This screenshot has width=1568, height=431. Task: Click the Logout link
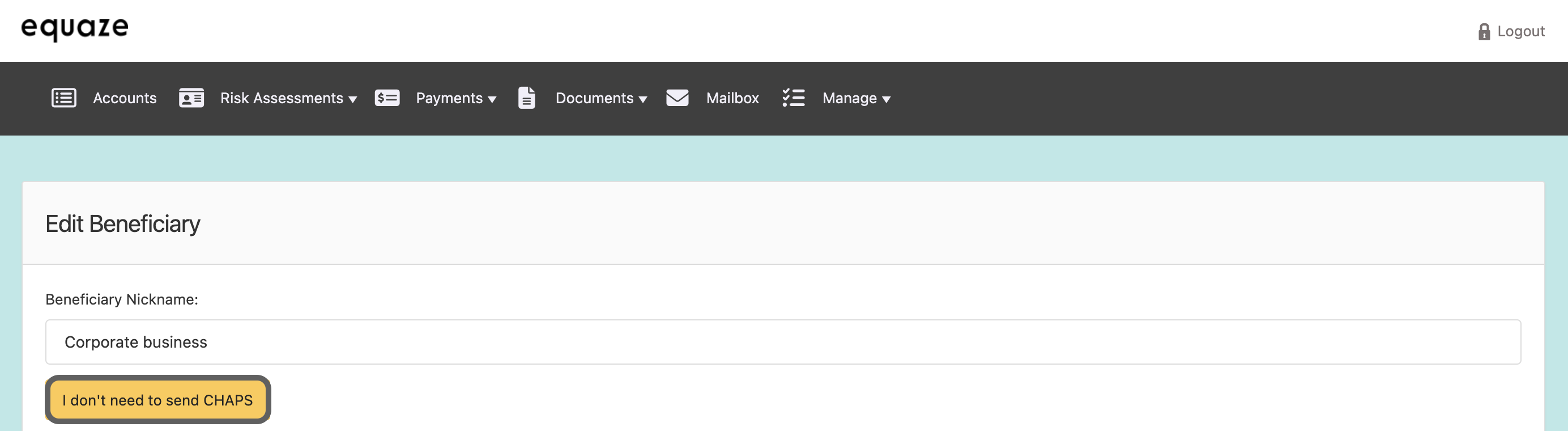(x=1520, y=32)
